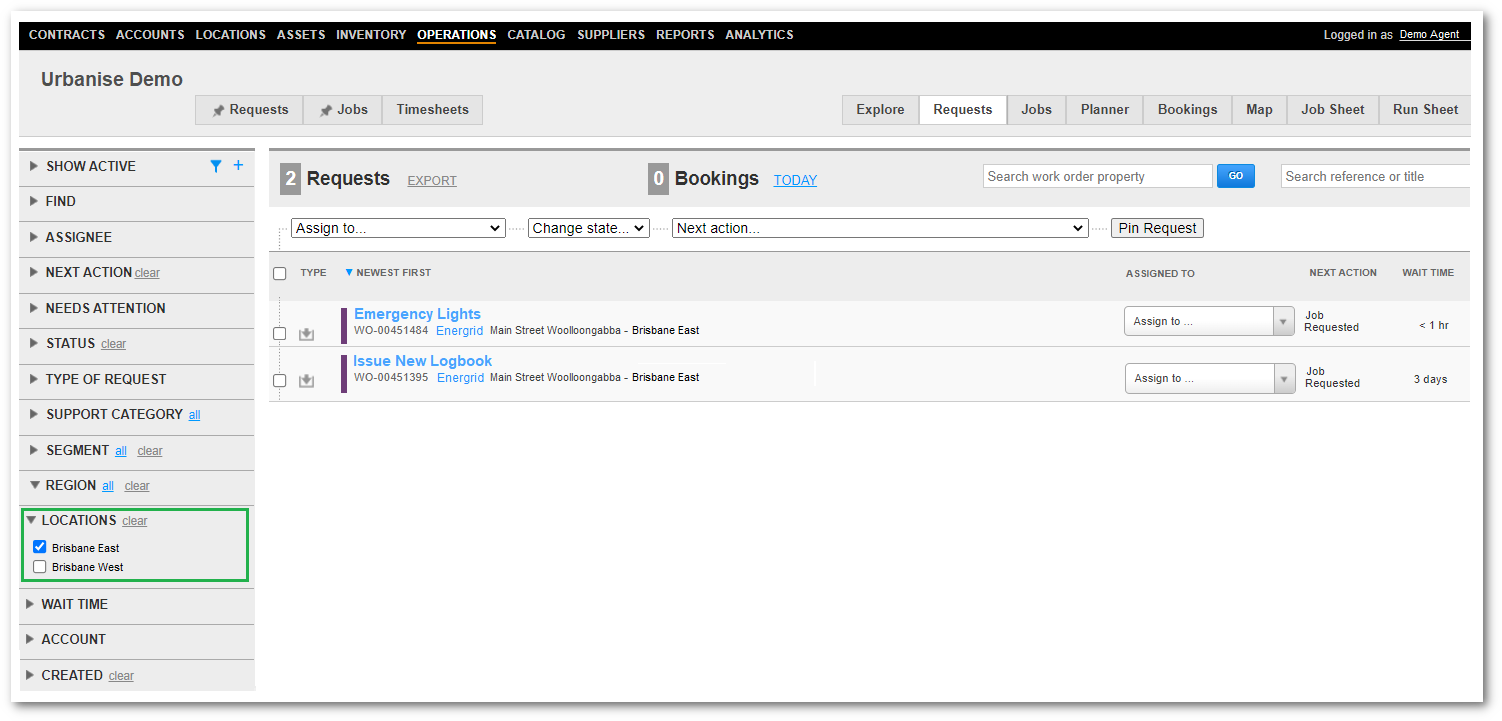1502x721 pixels.
Task: Click the type icon for Issue New Logbook
Action: tap(307, 381)
